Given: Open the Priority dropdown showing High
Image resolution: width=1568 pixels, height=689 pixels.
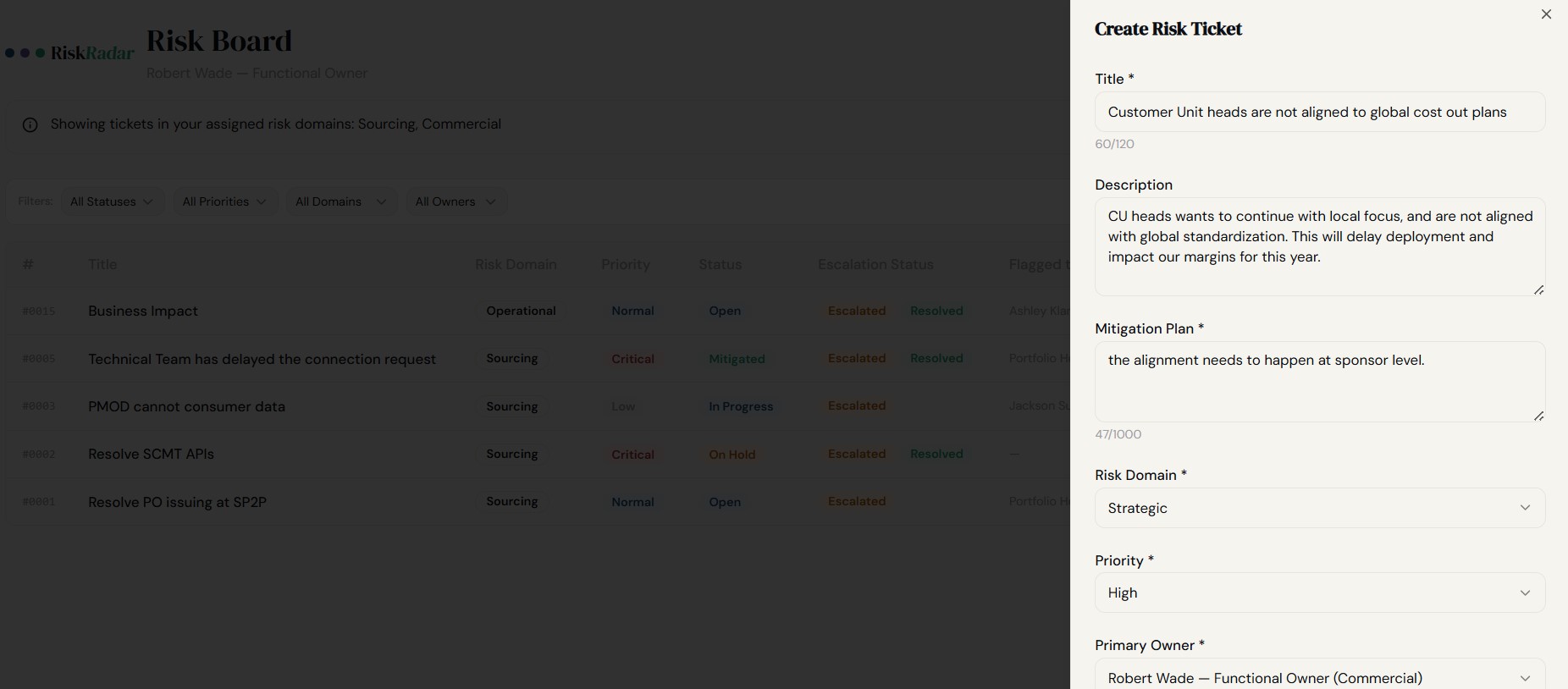Looking at the screenshot, I should tap(1320, 593).
